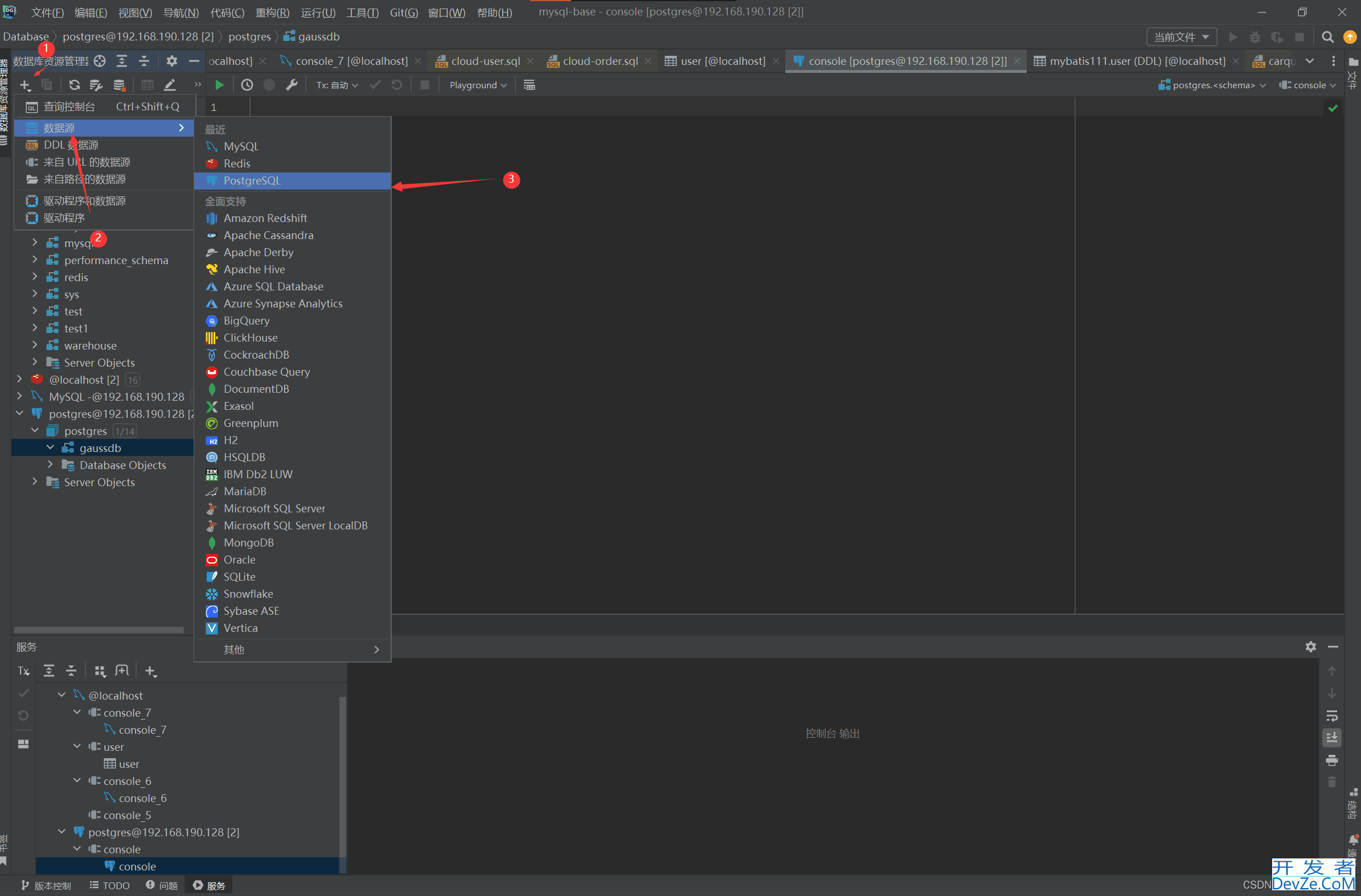Select console_6 leaf under console_6
The width and height of the screenshot is (1361, 896).
[x=142, y=798]
